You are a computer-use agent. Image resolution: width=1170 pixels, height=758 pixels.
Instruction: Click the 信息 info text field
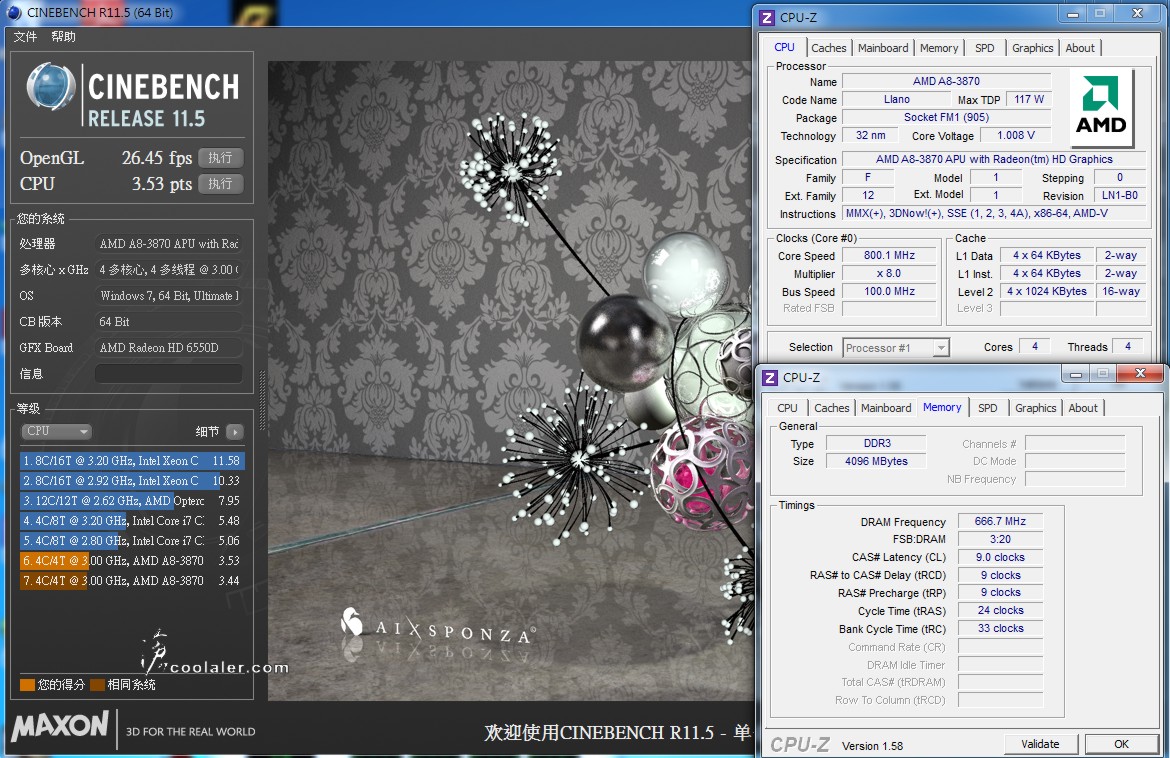(x=168, y=374)
